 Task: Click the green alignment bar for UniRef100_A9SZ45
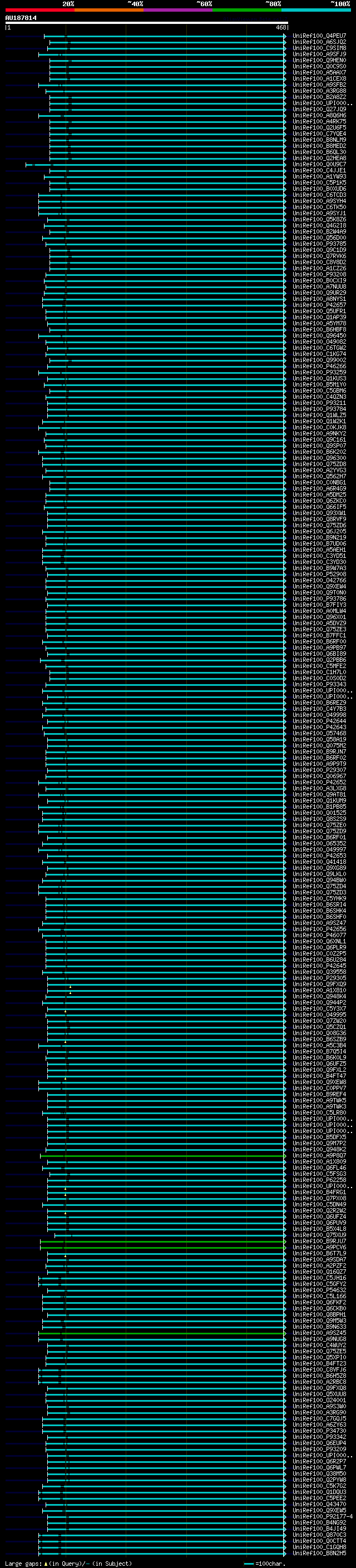pos(162,1333)
